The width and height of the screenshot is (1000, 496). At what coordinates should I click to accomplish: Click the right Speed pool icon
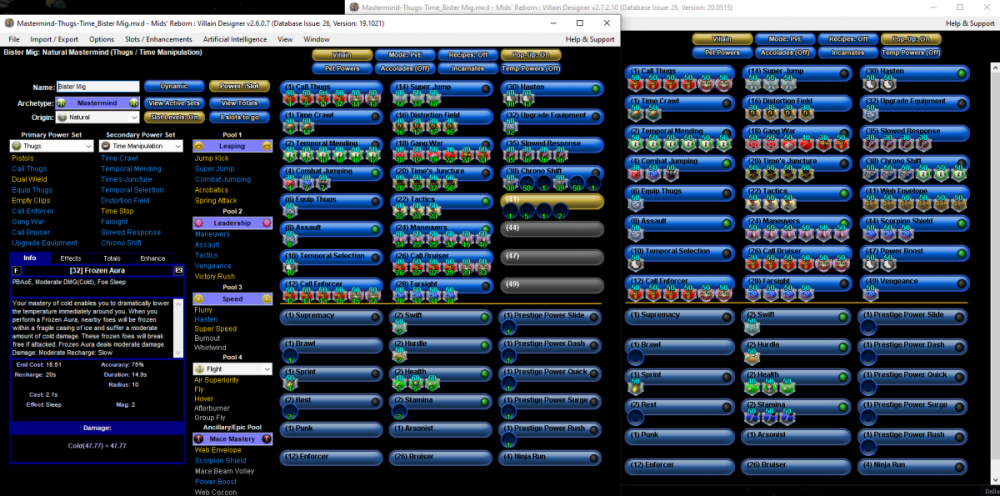(x=267, y=298)
